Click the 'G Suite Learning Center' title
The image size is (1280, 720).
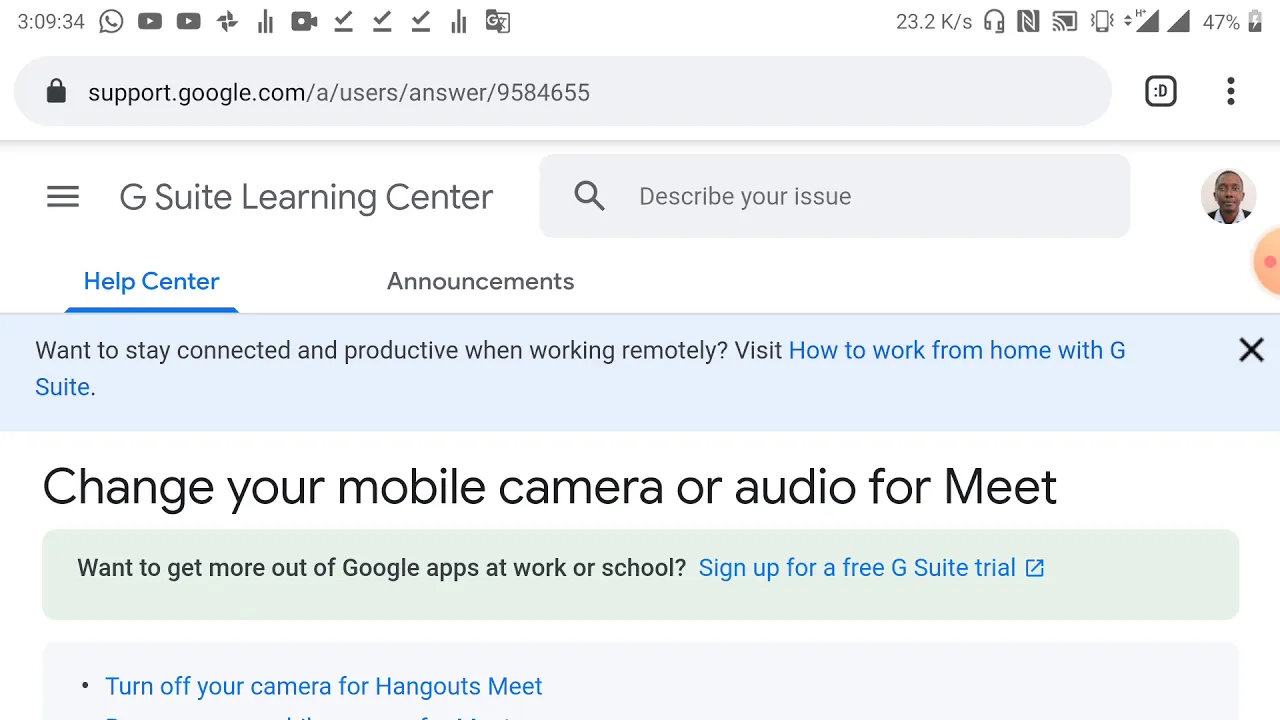pos(306,197)
